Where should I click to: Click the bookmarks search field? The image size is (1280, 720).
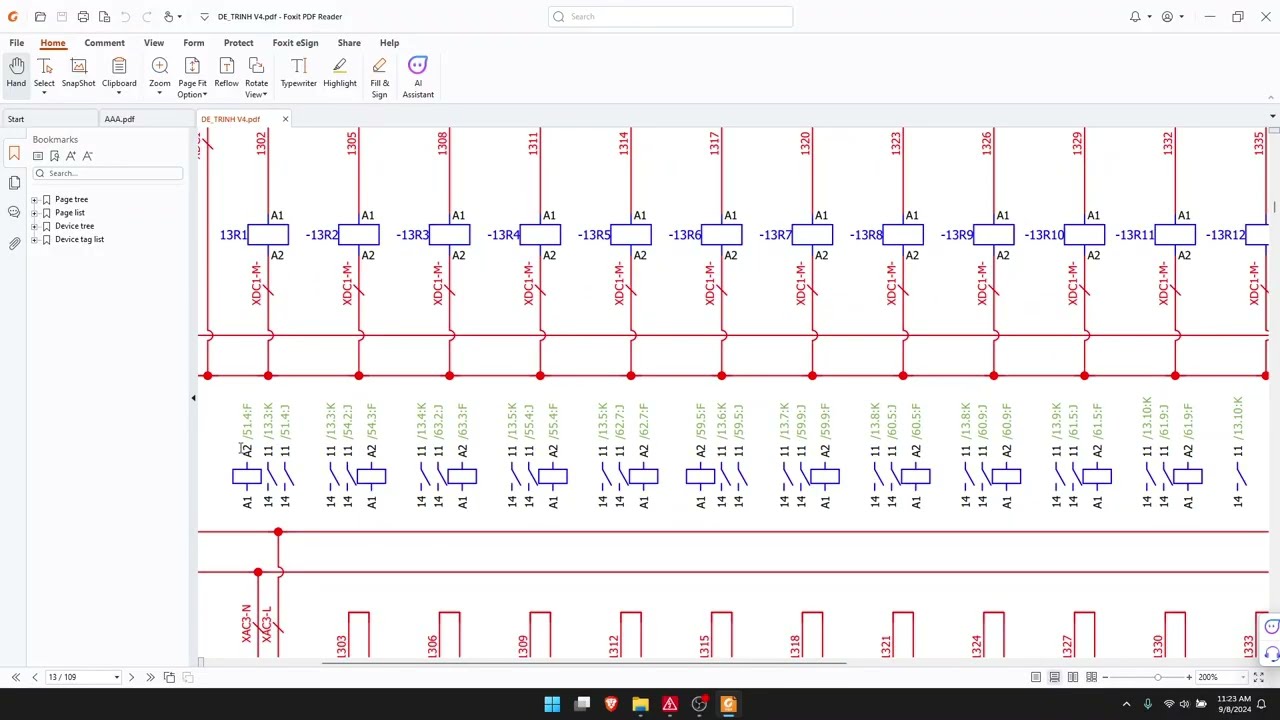click(x=108, y=174)
